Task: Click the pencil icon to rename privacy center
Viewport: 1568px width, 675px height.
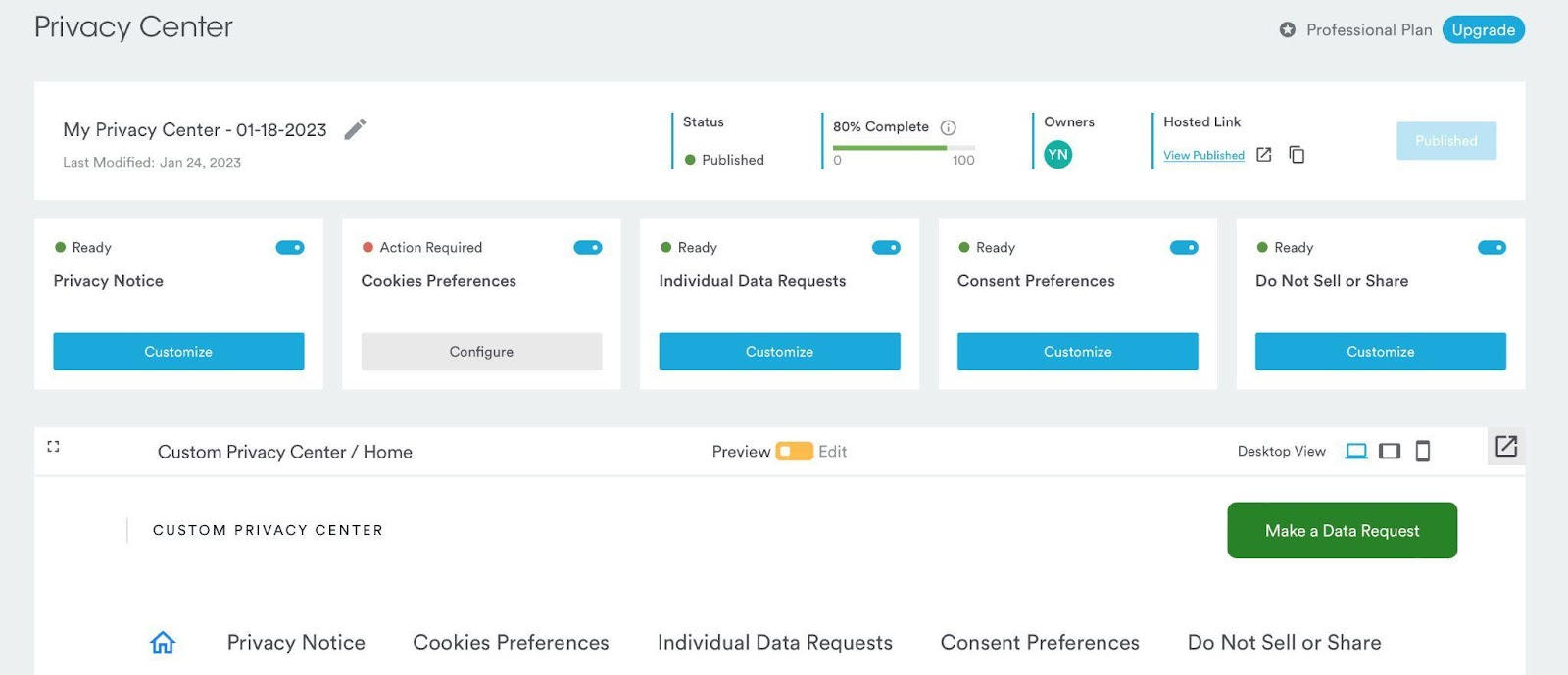Action: coord(355,129)
